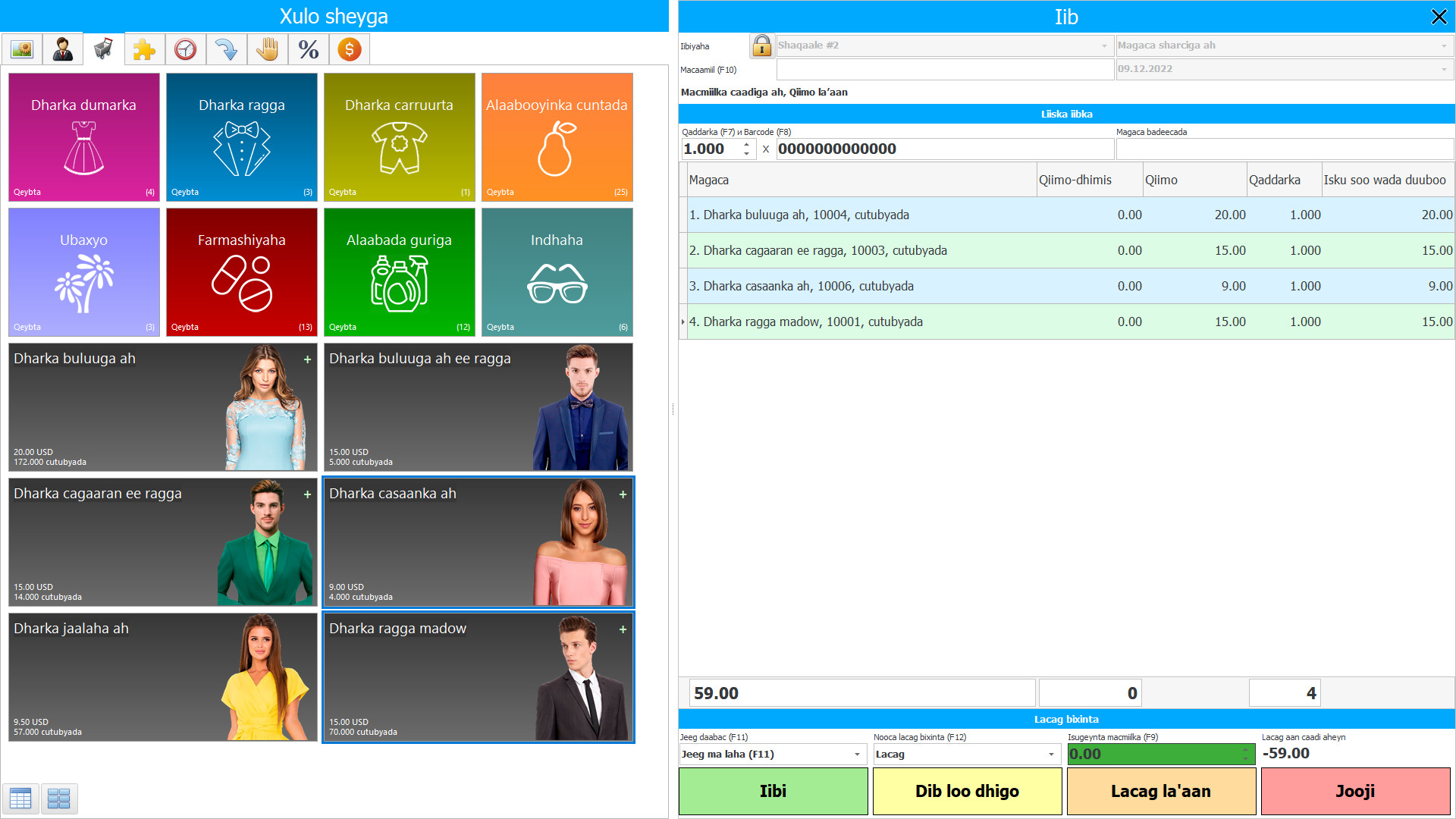Click the blue curved arrow icon
Screen dimensions: 1456x819
click(x=226, y=50)
